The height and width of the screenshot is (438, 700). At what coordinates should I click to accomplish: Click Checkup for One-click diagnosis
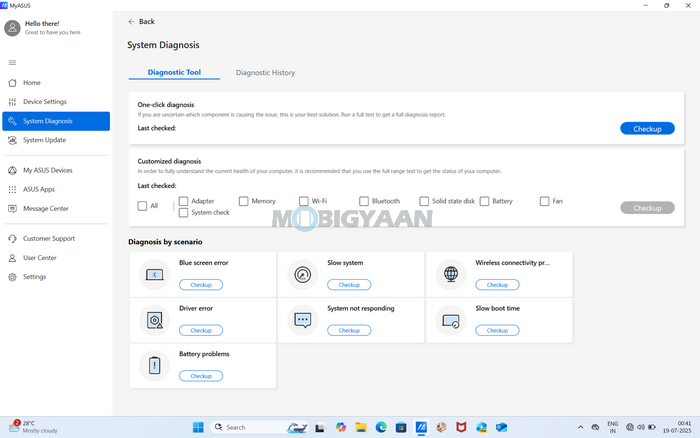click(647, 129)
